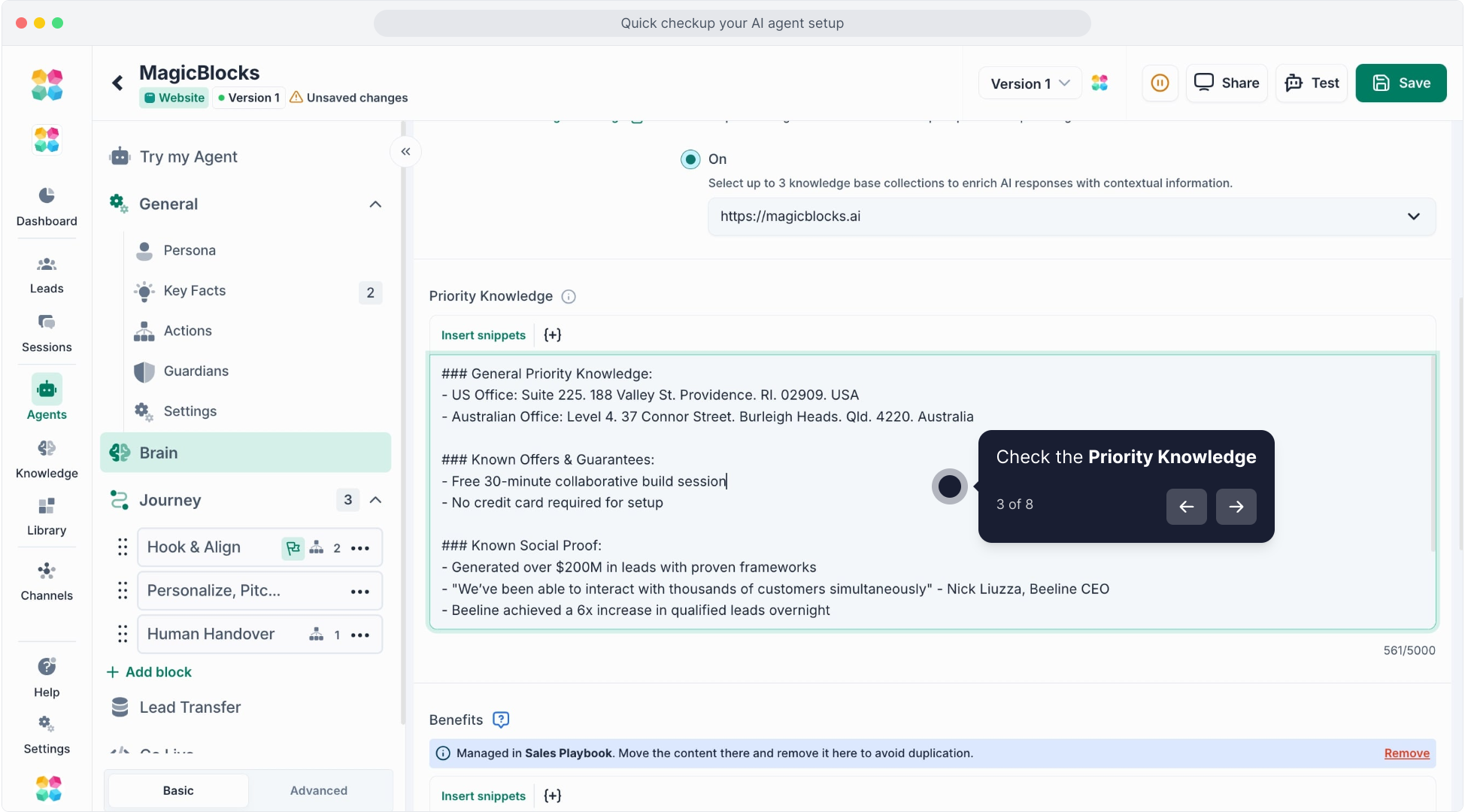1465x812 pixels.
Task: Click the pause icon button near Share
Action: (1160, 83)
